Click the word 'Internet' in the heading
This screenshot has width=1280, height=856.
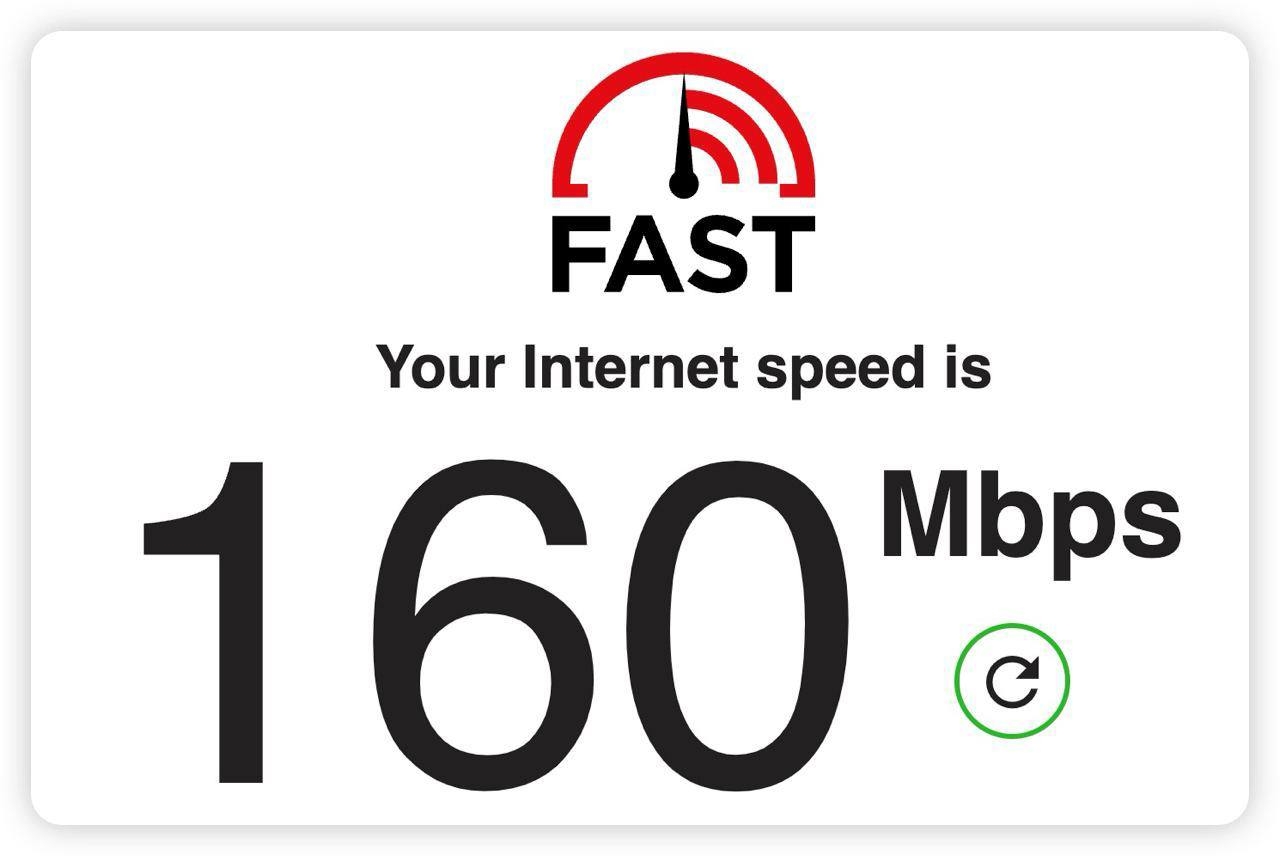632,366
